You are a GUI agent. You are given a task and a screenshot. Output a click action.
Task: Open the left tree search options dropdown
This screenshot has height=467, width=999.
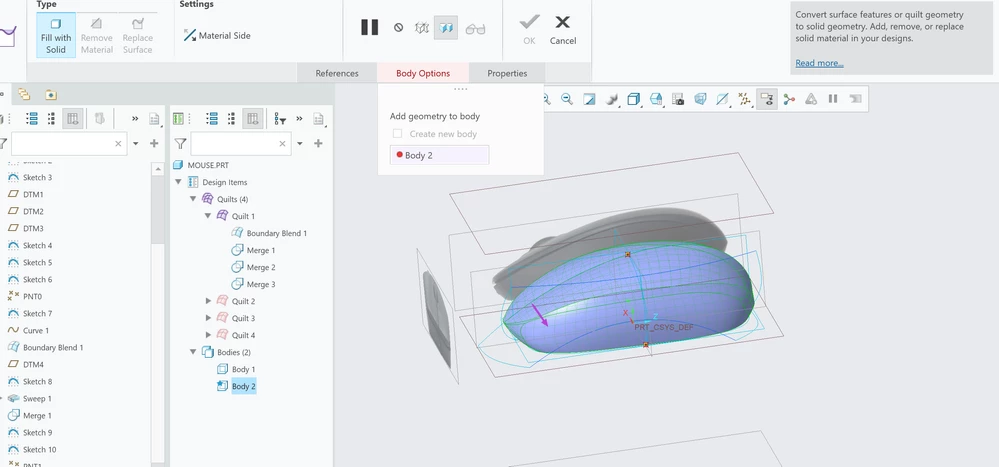136,144
